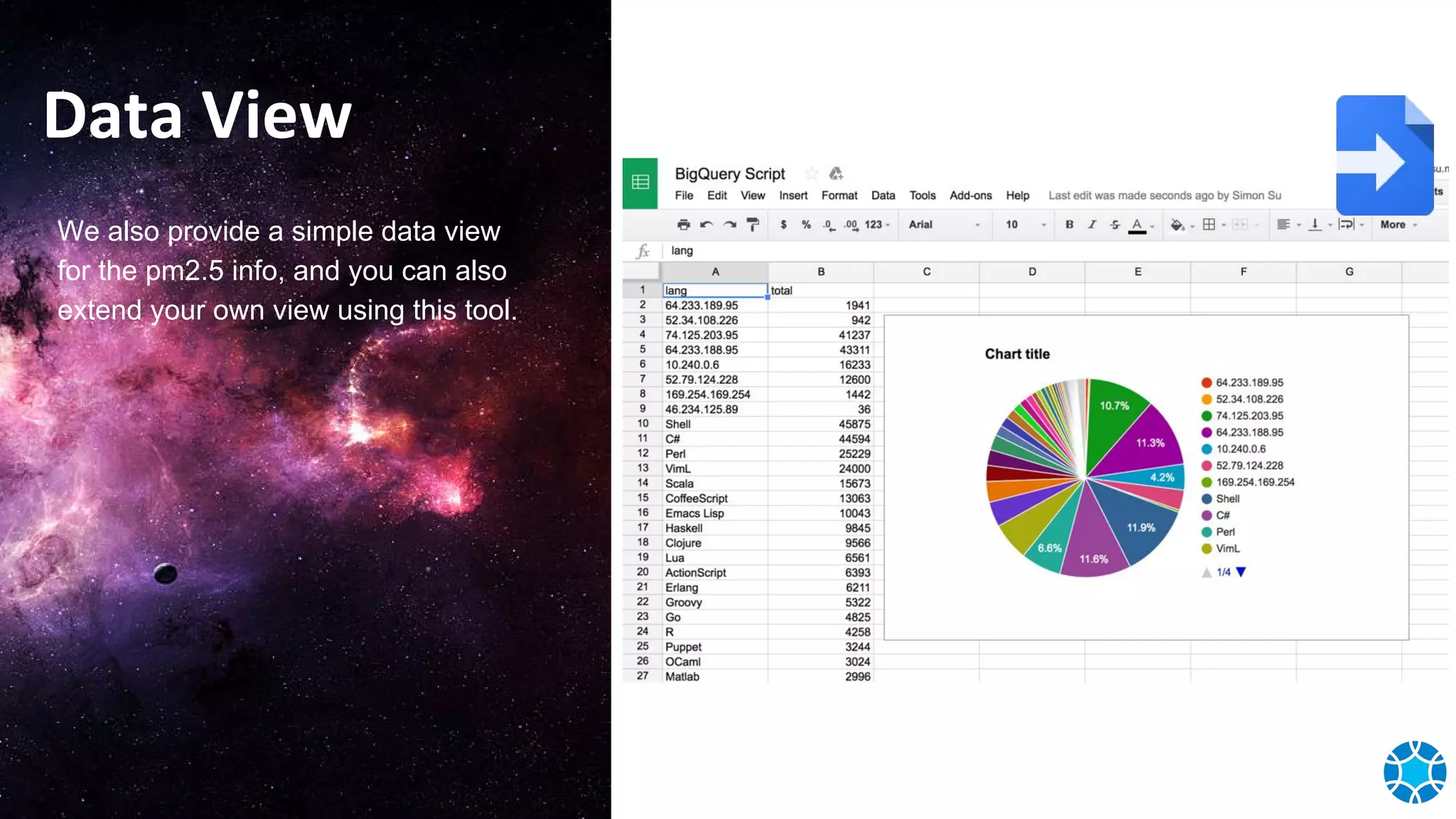Click the Print icon in toolbar
Screen dimensions: 1456x819
tap(683, 225)
